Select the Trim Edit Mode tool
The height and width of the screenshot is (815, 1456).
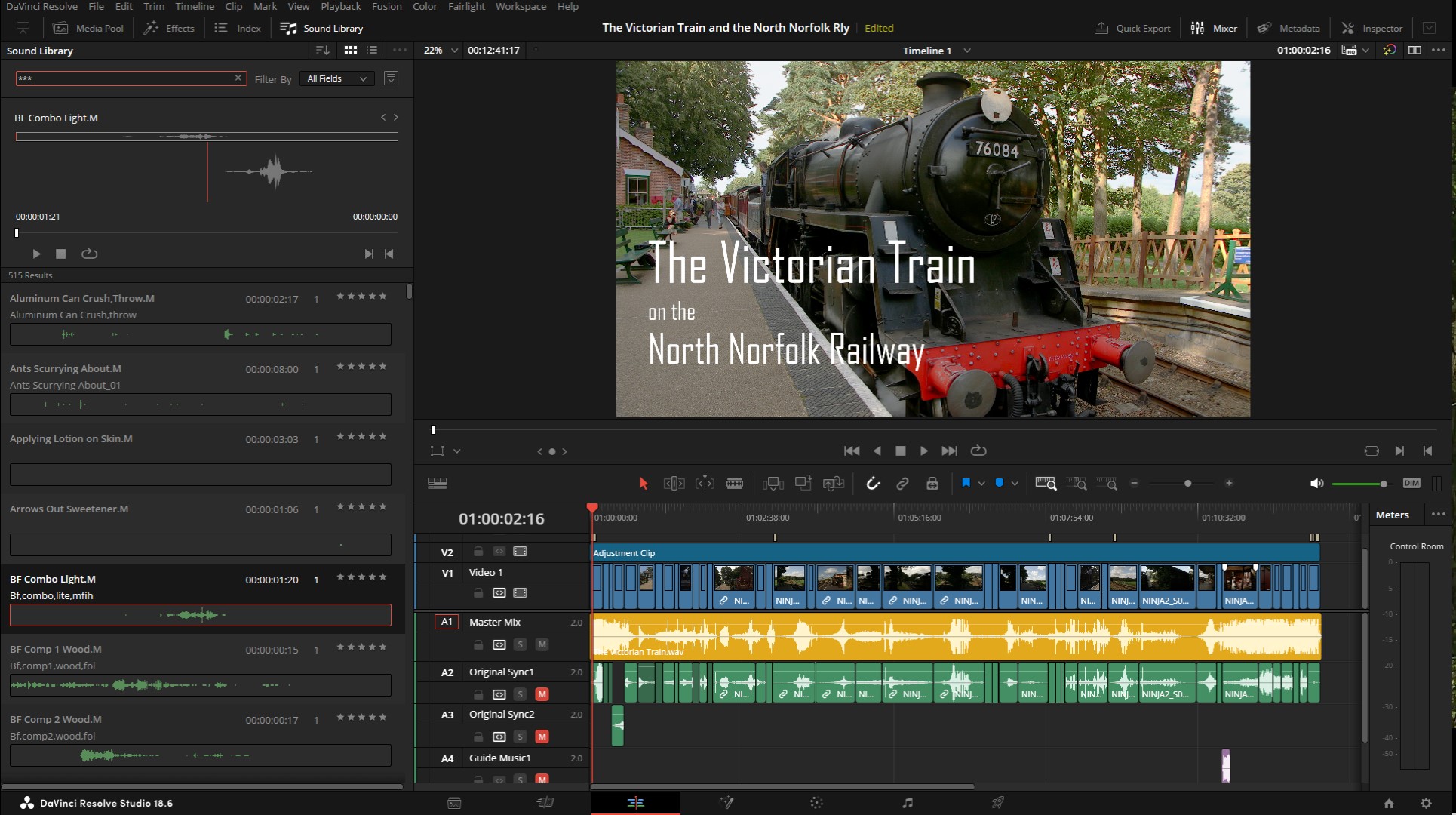tap(674, 484)
